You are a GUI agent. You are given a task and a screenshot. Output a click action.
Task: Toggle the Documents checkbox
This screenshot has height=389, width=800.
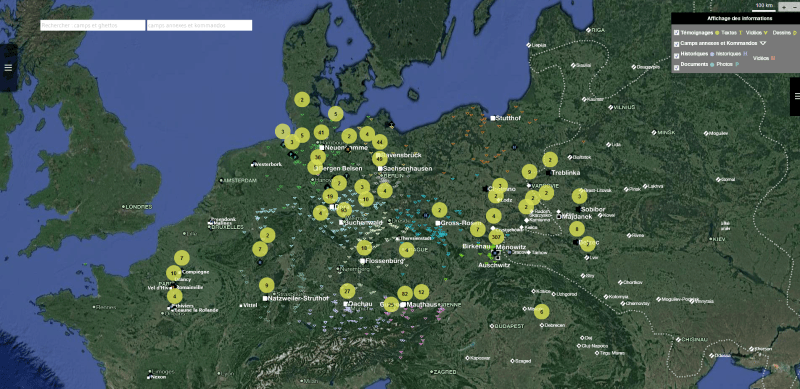click(x=676, y=66)
